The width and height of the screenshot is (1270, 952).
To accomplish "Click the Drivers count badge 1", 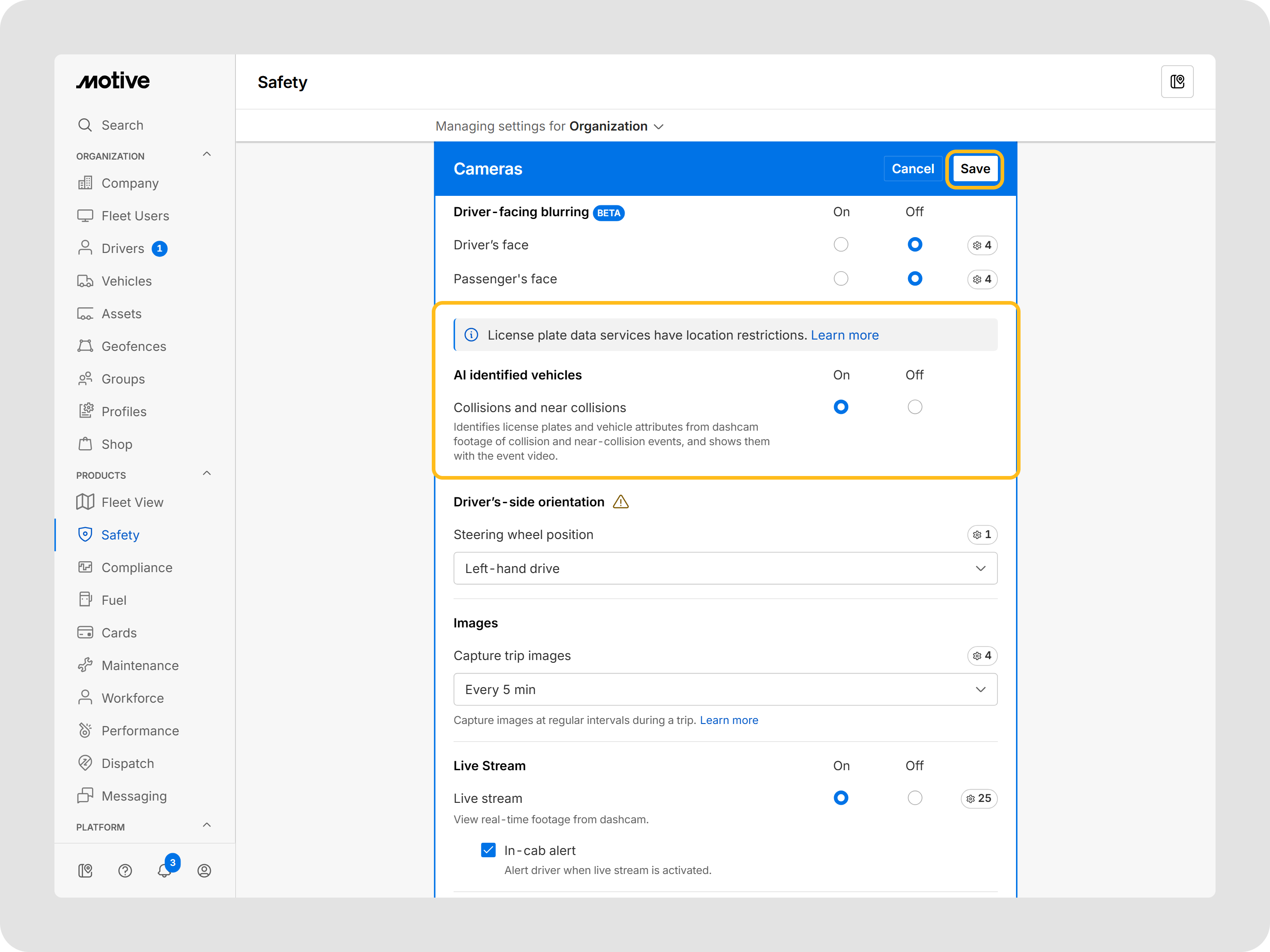I will tap(159, 248).
